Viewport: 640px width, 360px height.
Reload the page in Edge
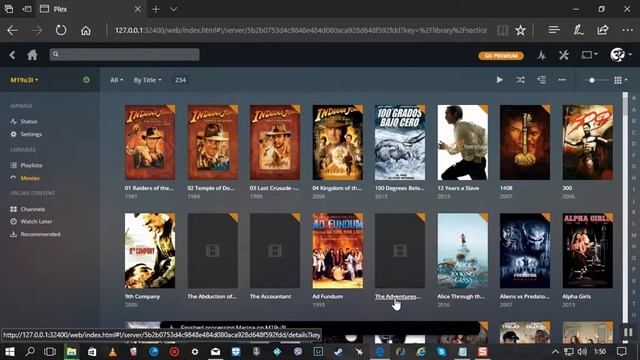click(61, 30)
